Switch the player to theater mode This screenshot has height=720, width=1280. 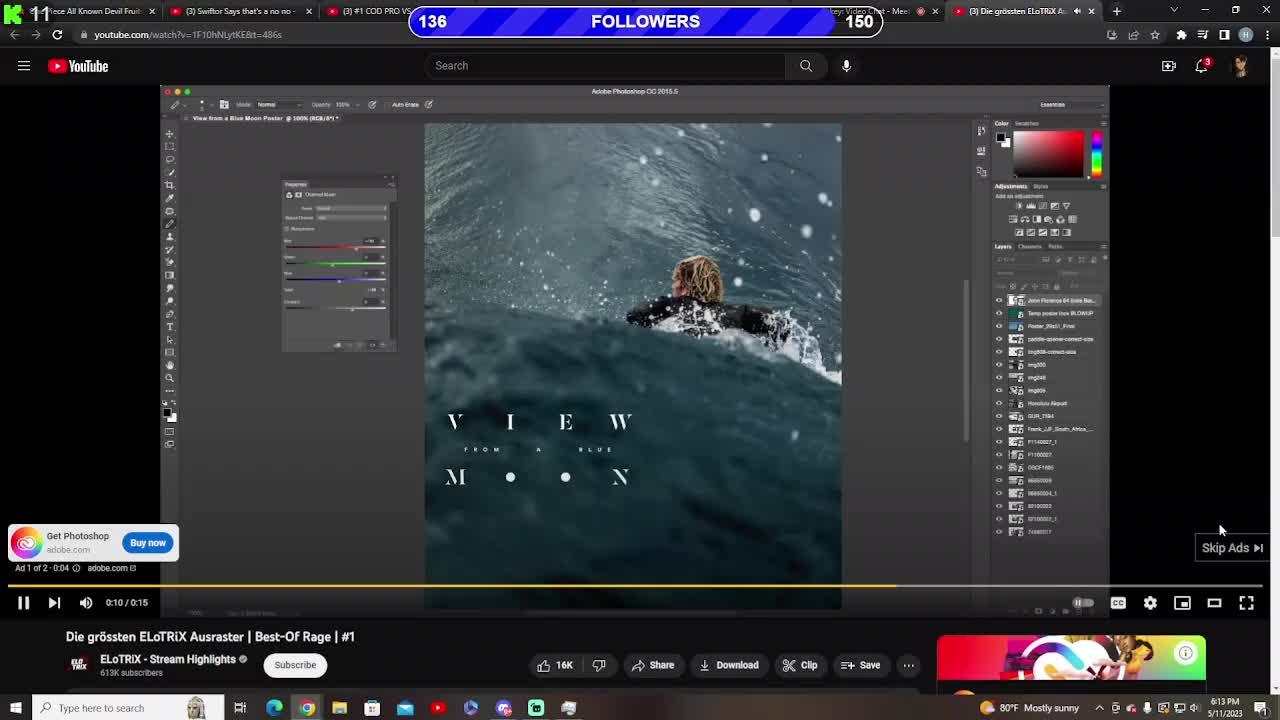point(1214,603)
